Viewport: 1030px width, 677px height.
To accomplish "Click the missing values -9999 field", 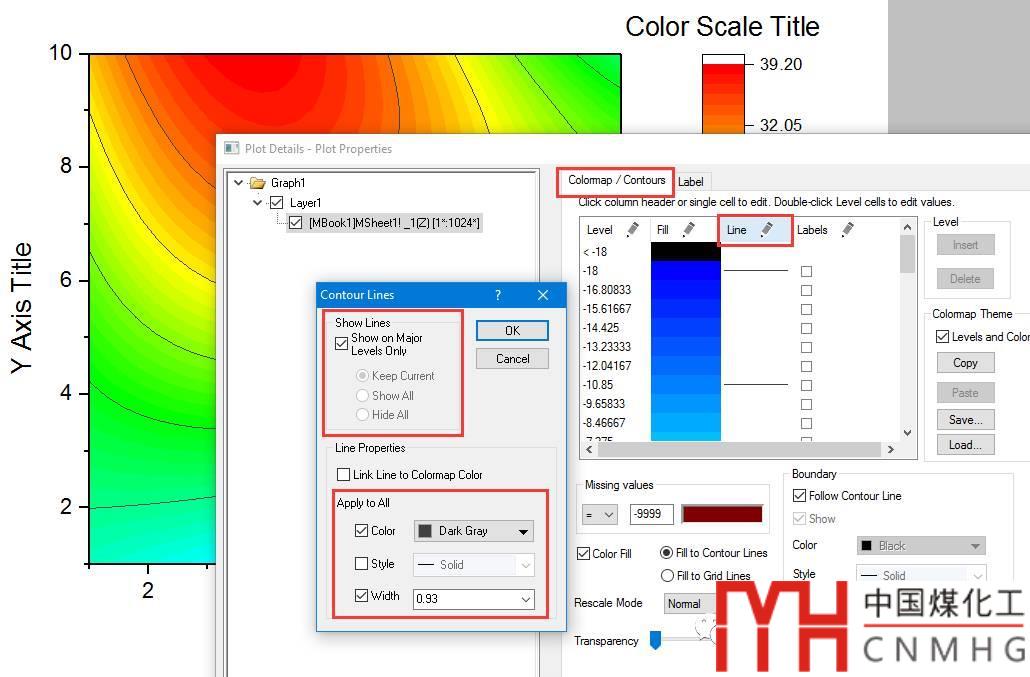I will [x=651, y=513].
